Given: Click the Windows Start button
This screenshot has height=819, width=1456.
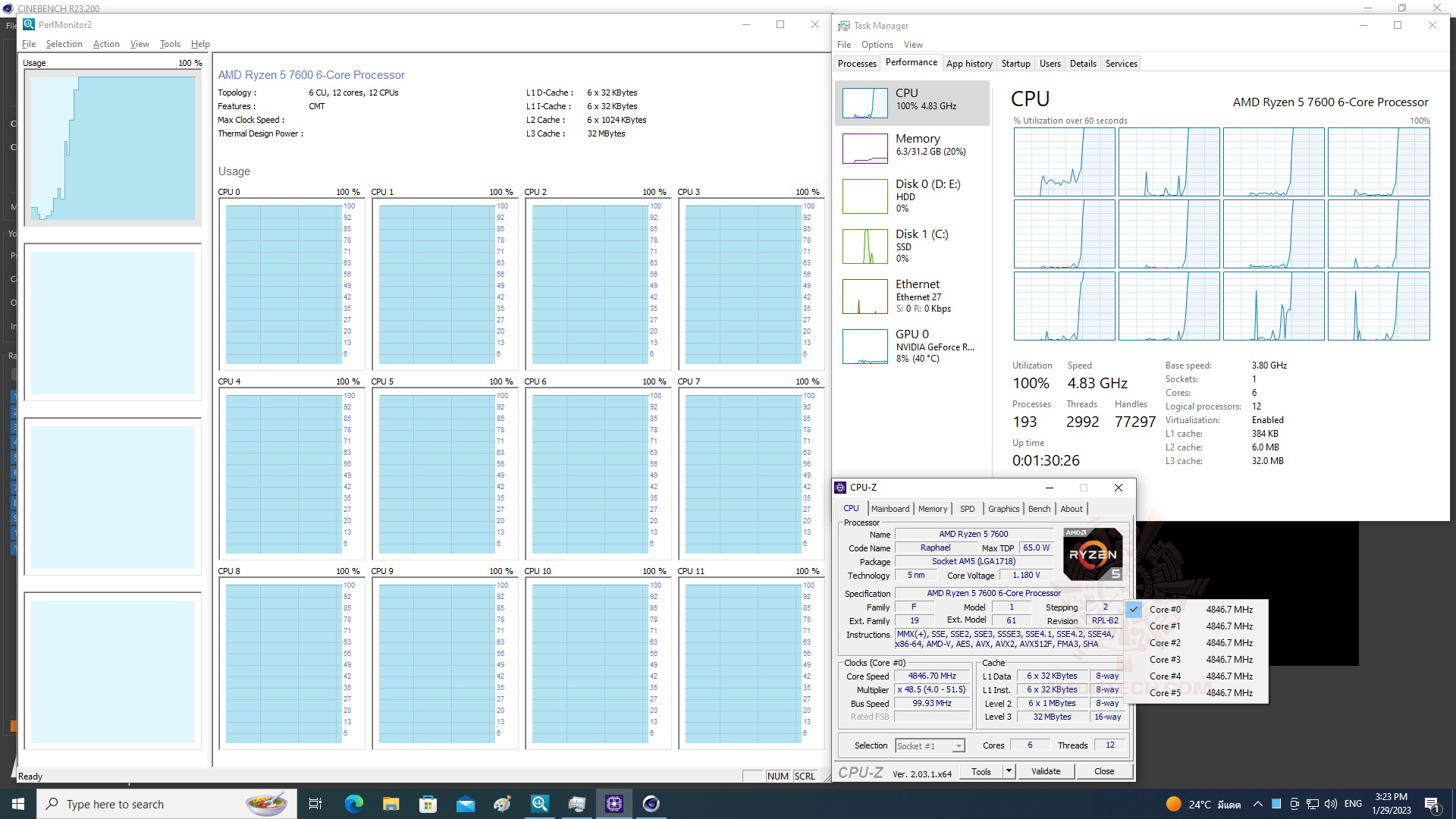Looking at the screenshot, I should coord(18,804).
